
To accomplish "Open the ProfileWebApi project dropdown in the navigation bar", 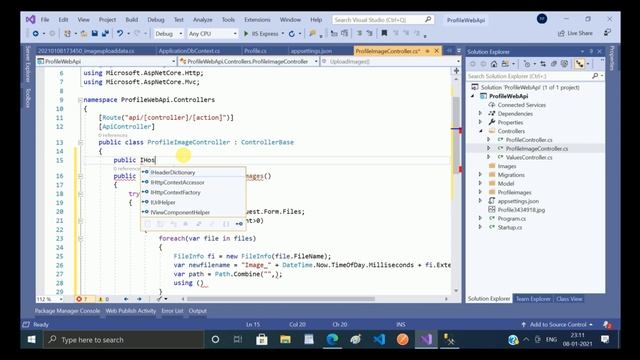I will pos(106,61).
